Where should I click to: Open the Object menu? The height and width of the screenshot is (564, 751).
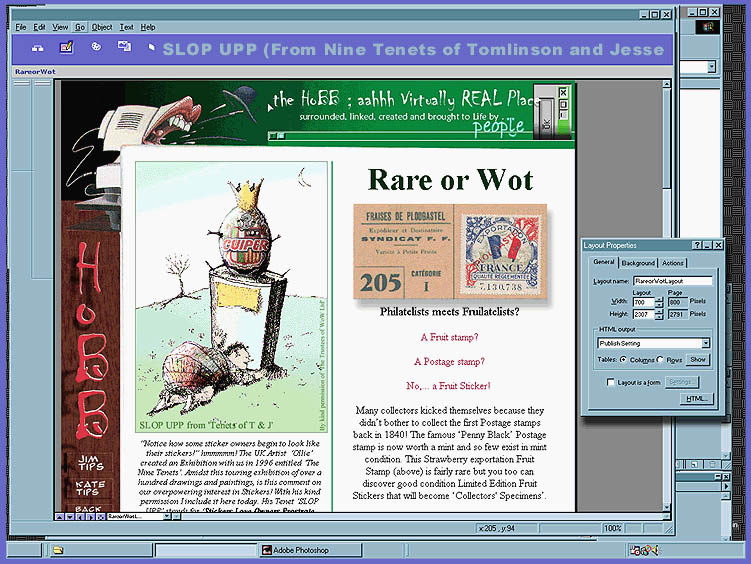pyautogui.click(x=102, y=27)
